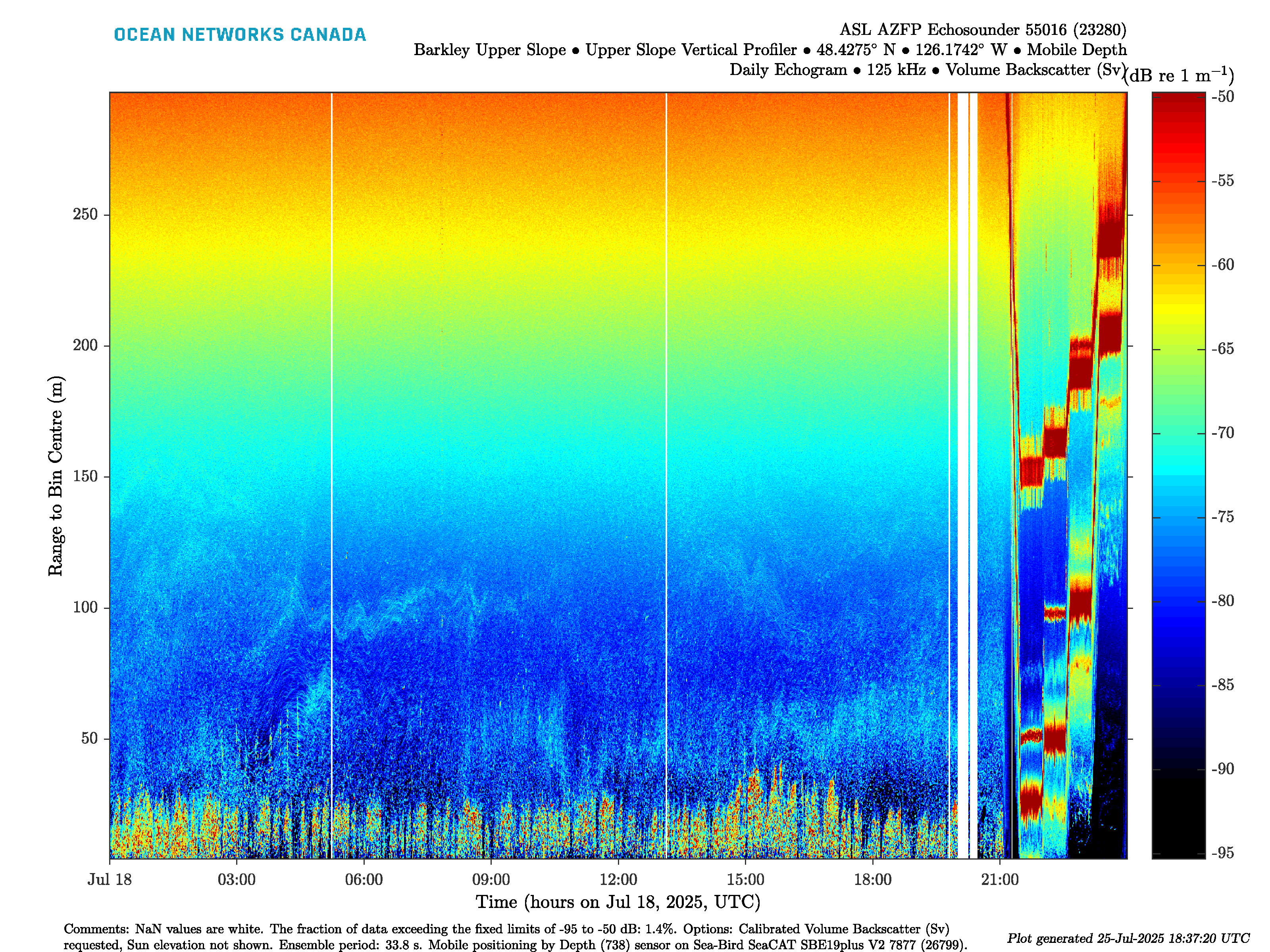This screenshot has width=1270, height=952.
Task: Click the 03:00 x-axis tick label
Action: tap(237, 880)
